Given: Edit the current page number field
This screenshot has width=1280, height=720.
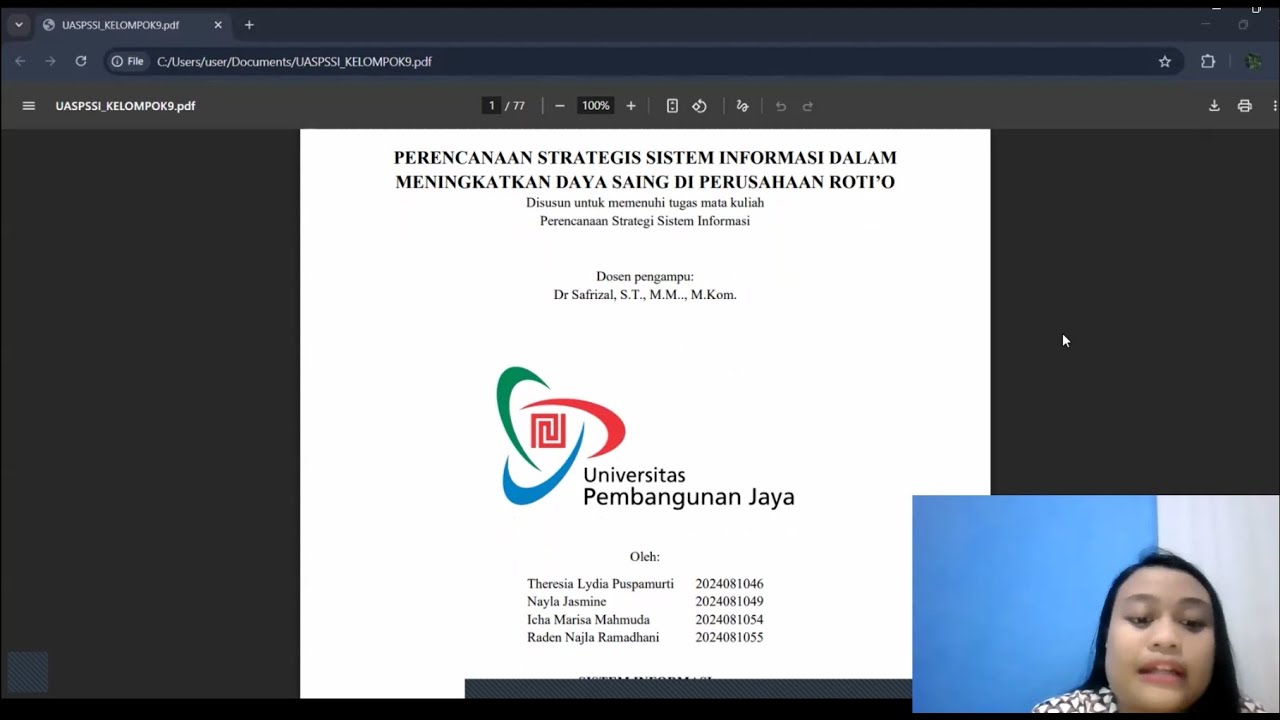Looking at the screenshot, I should tap(491, 106).
